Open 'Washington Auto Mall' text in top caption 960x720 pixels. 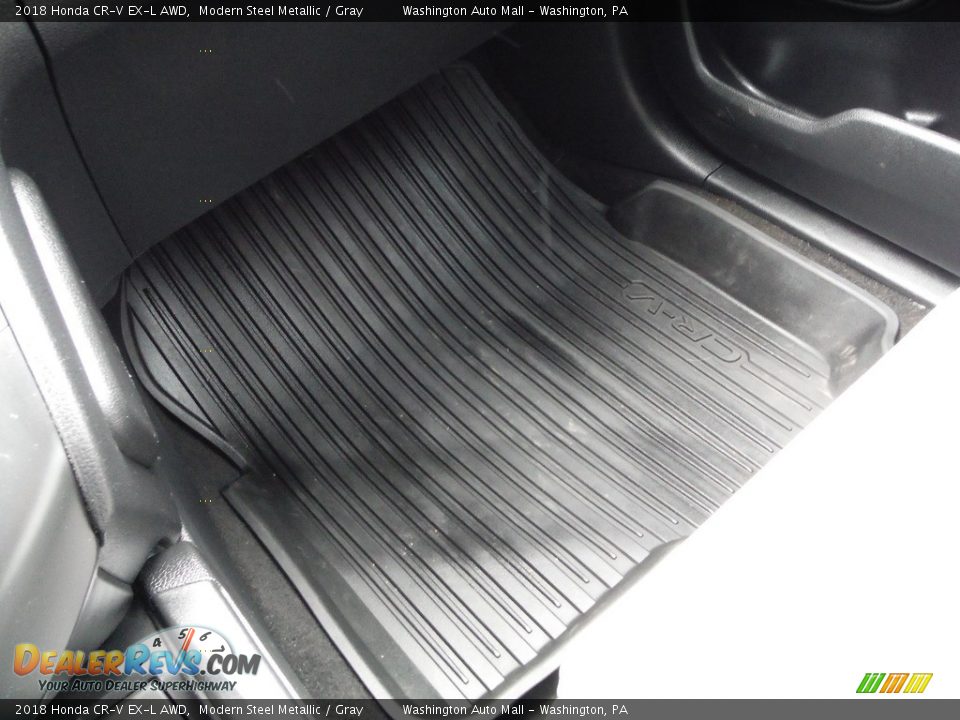463,11
